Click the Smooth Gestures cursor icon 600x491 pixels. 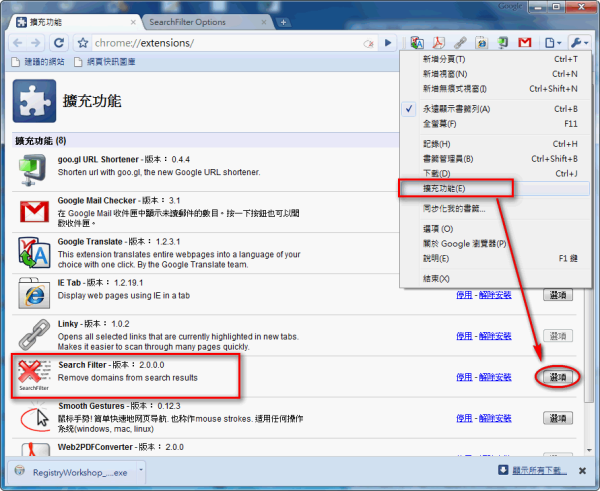pyautogui.click(x=35, y=418)
